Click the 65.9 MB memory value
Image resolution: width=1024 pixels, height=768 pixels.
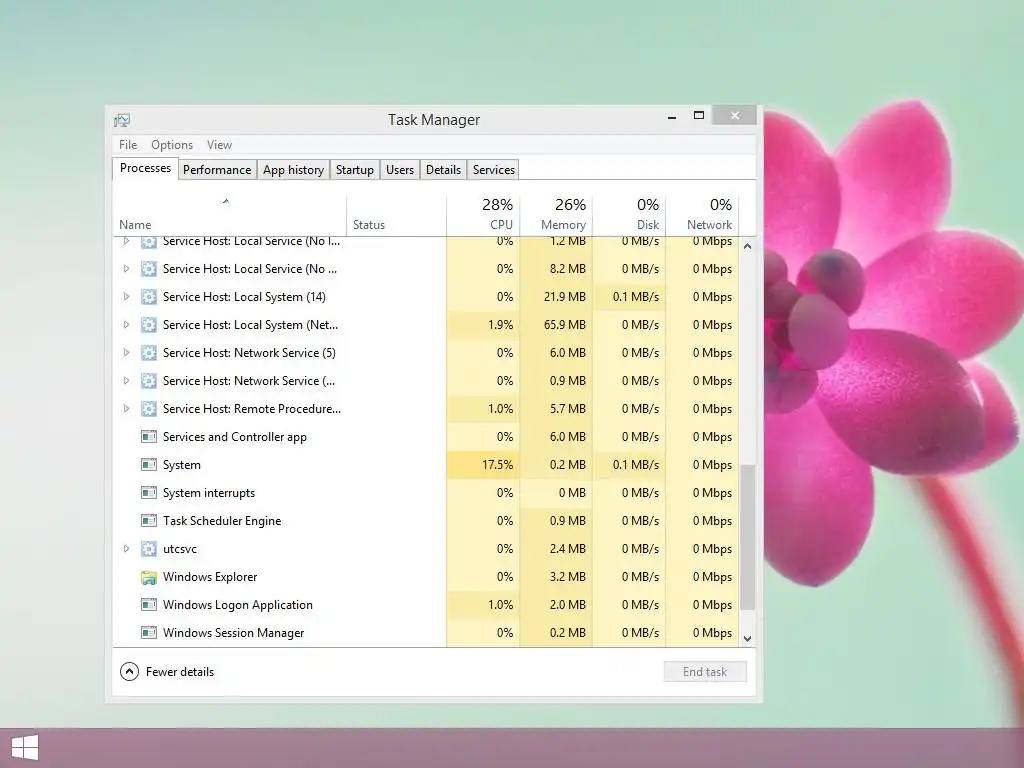565,325
